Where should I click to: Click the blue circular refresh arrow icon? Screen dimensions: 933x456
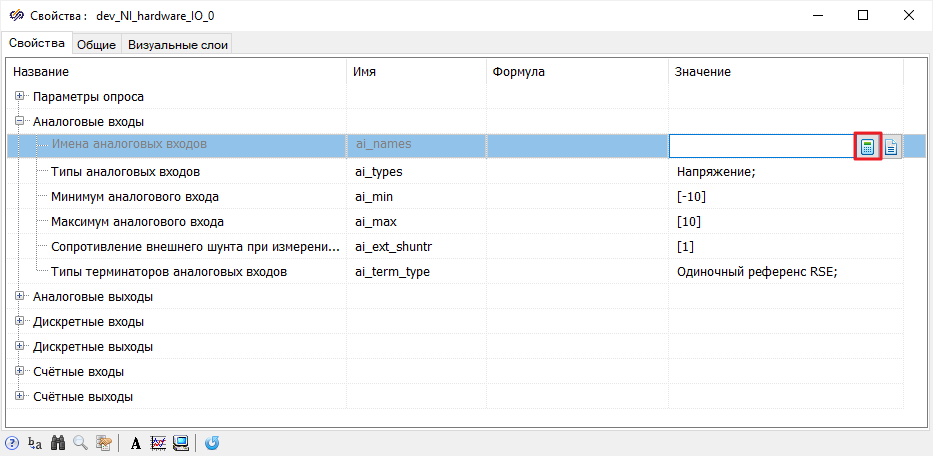click(x=212, y=443)
